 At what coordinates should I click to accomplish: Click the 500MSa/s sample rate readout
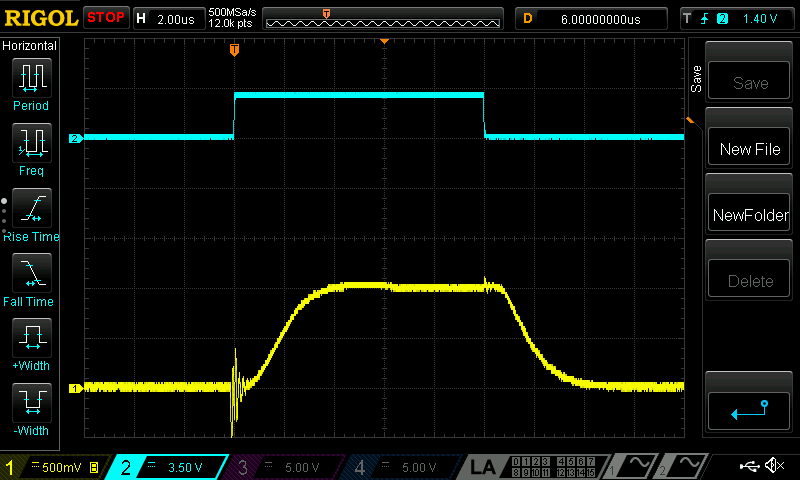coord(232,12)
